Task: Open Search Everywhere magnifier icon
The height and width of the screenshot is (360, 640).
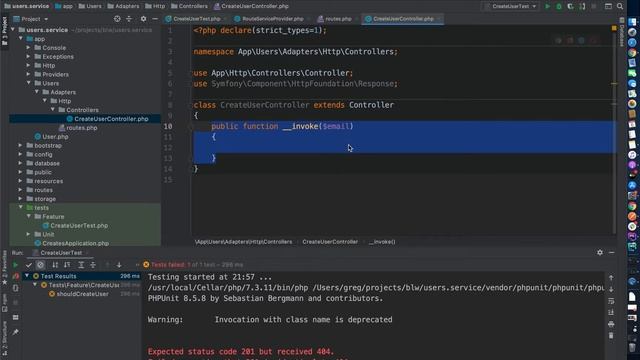Action: (620, 7)
